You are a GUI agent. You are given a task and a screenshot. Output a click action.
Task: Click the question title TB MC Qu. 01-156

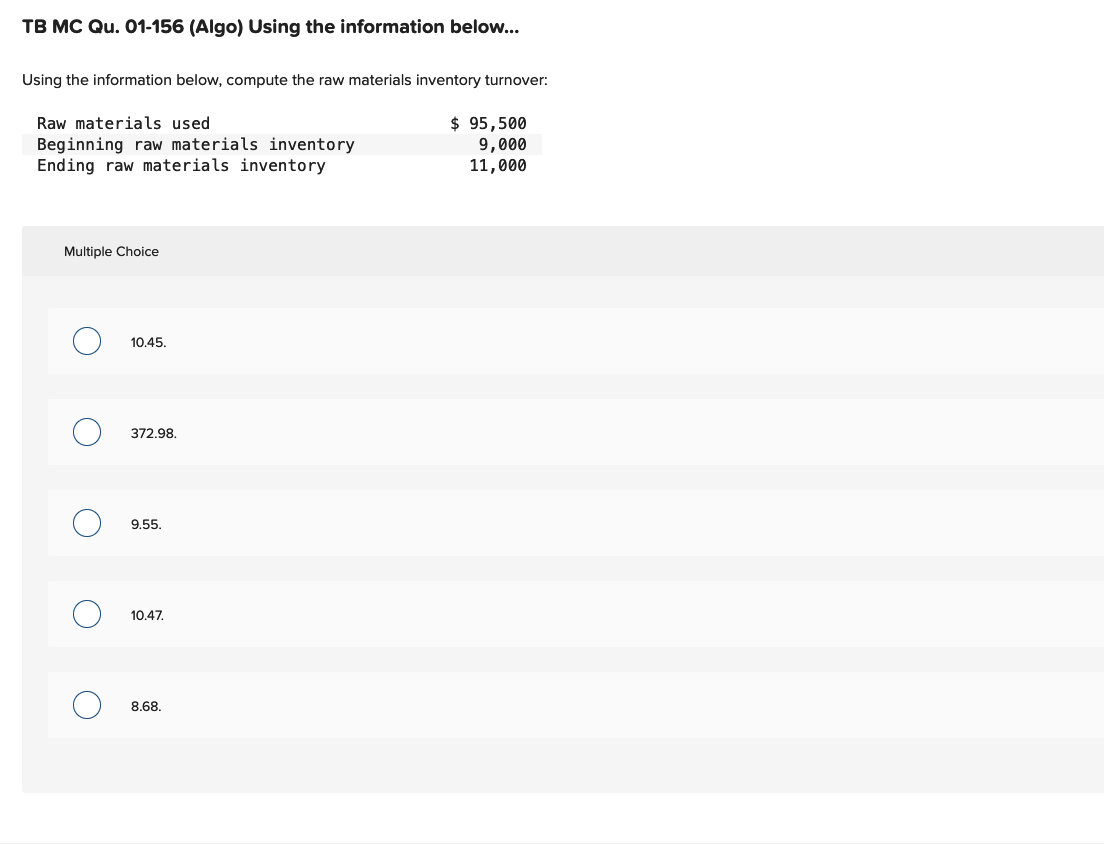270,27
